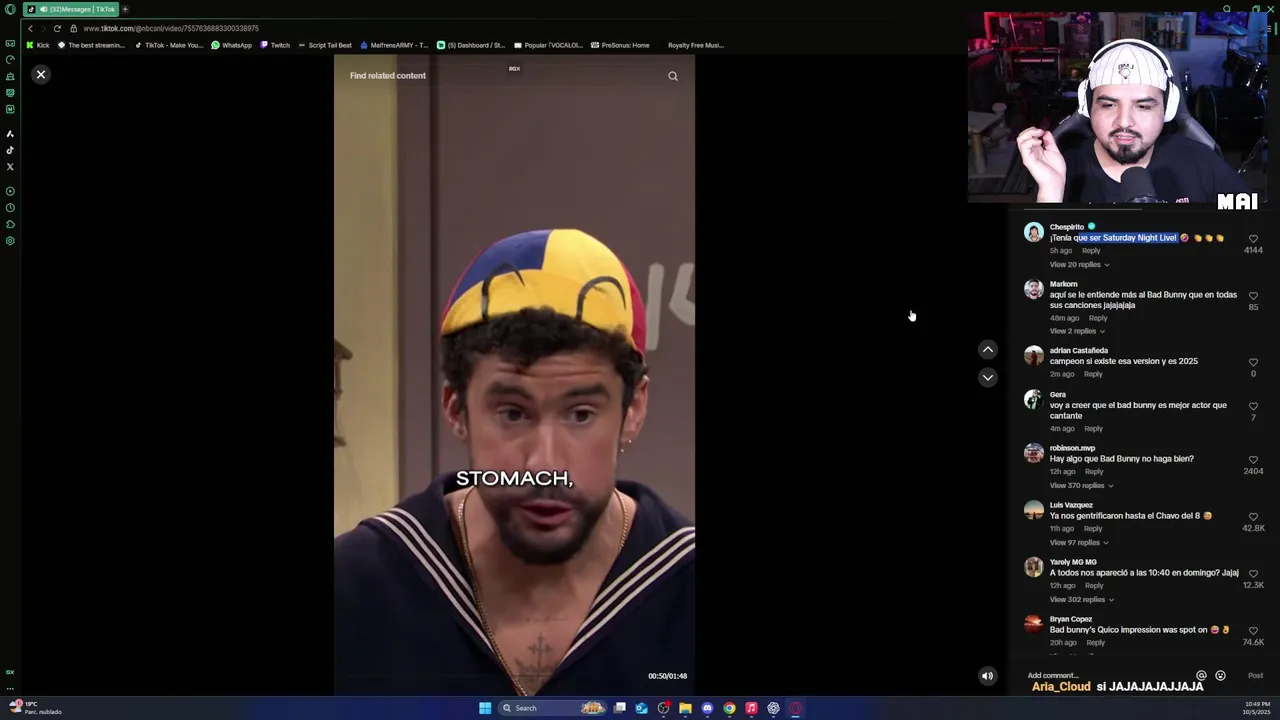Viewport: 1280px width, 720px height.
Task: Reply to adrian Castañeda's comment
Action: pos(1093,374)
